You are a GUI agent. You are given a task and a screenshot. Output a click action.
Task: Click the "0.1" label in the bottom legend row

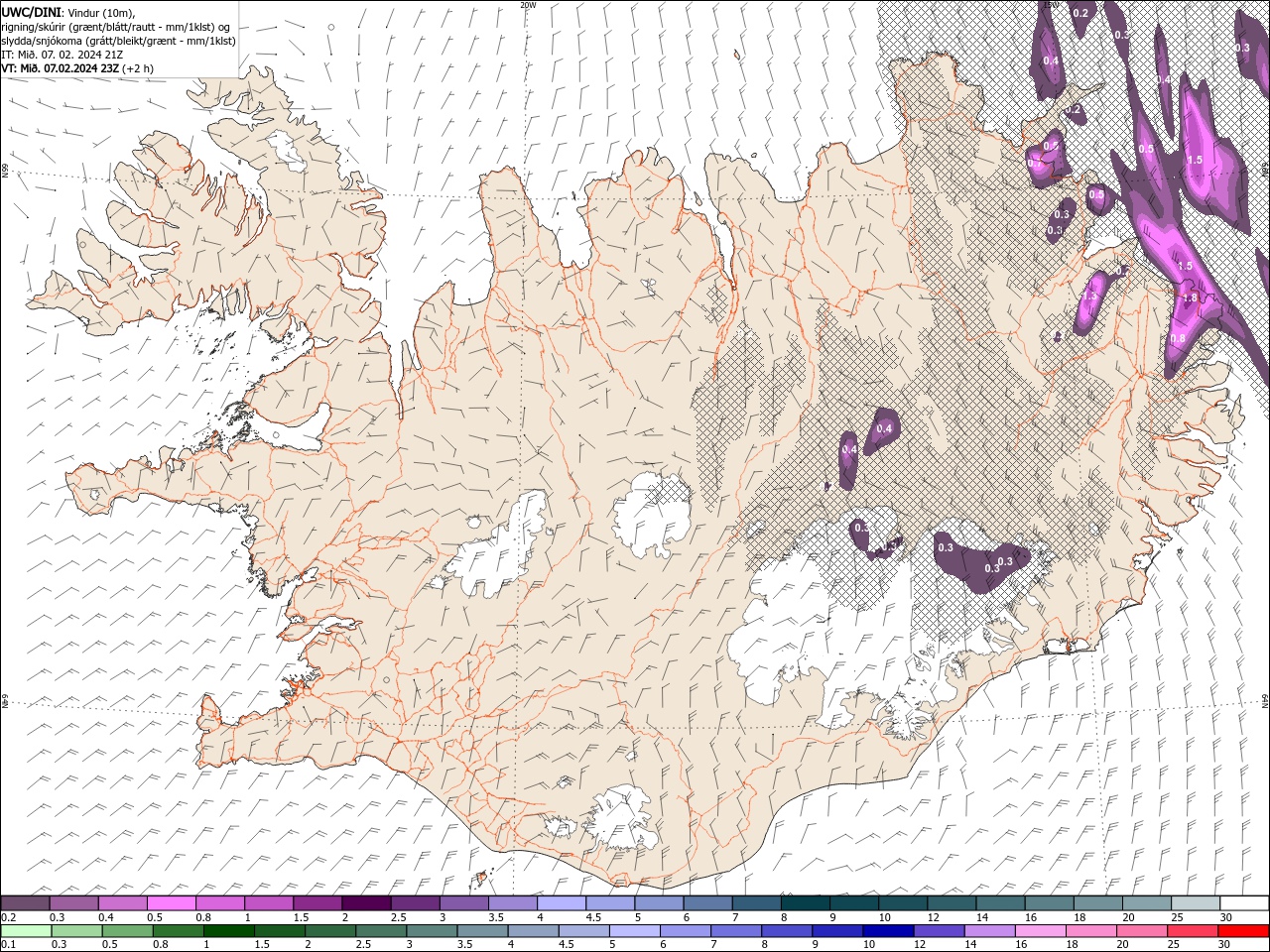(8, 945)
